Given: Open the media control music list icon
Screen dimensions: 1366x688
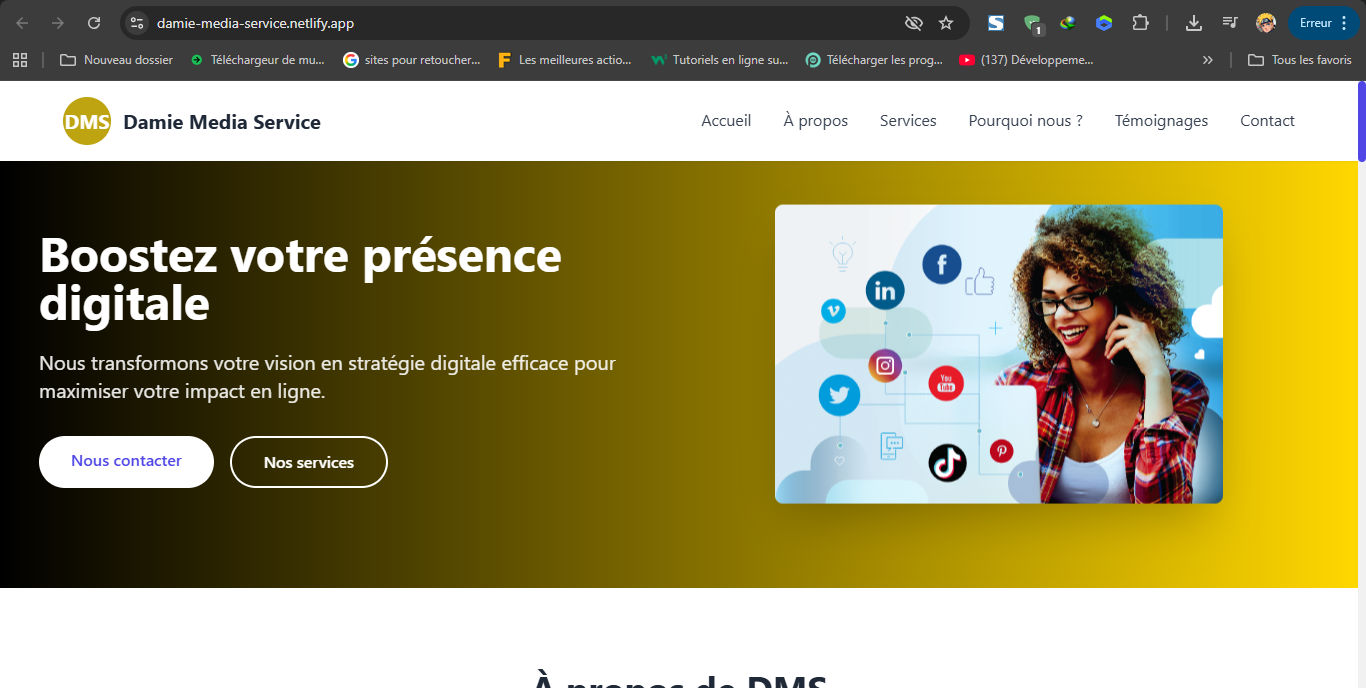Looking at the screenshot, I should pos(1230,23).
